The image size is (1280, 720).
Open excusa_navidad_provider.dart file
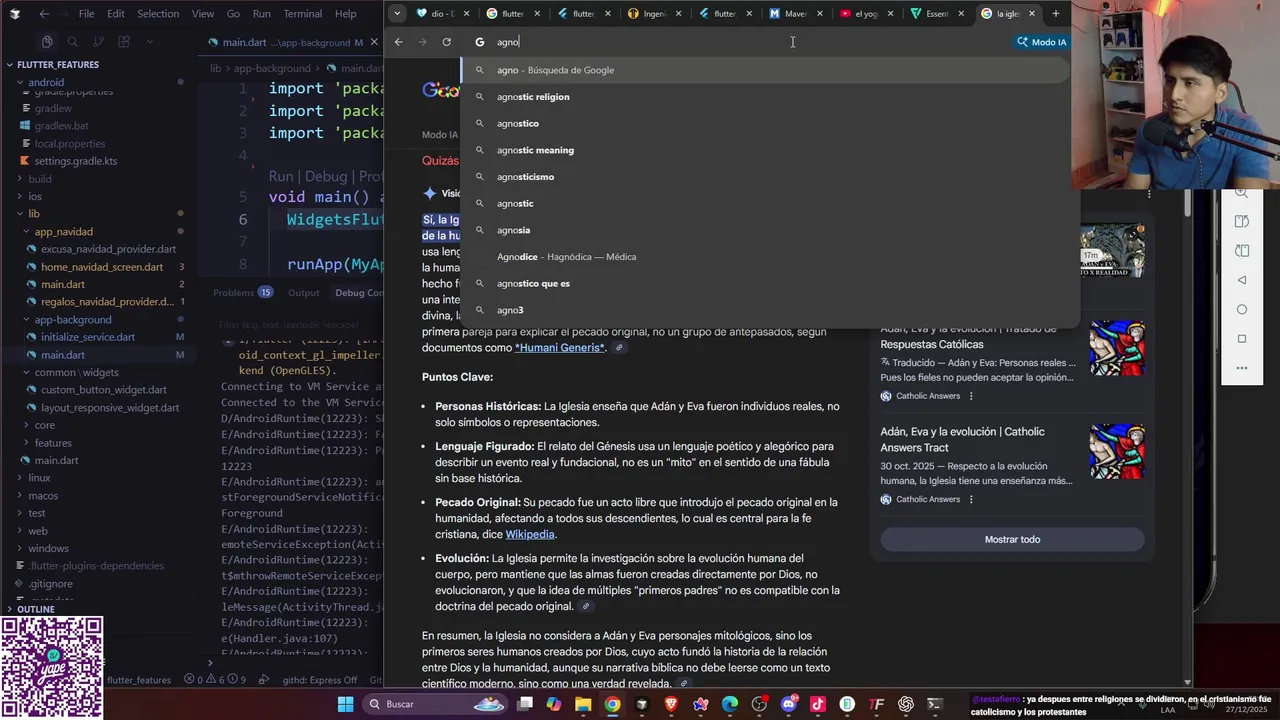click(108, 249)
